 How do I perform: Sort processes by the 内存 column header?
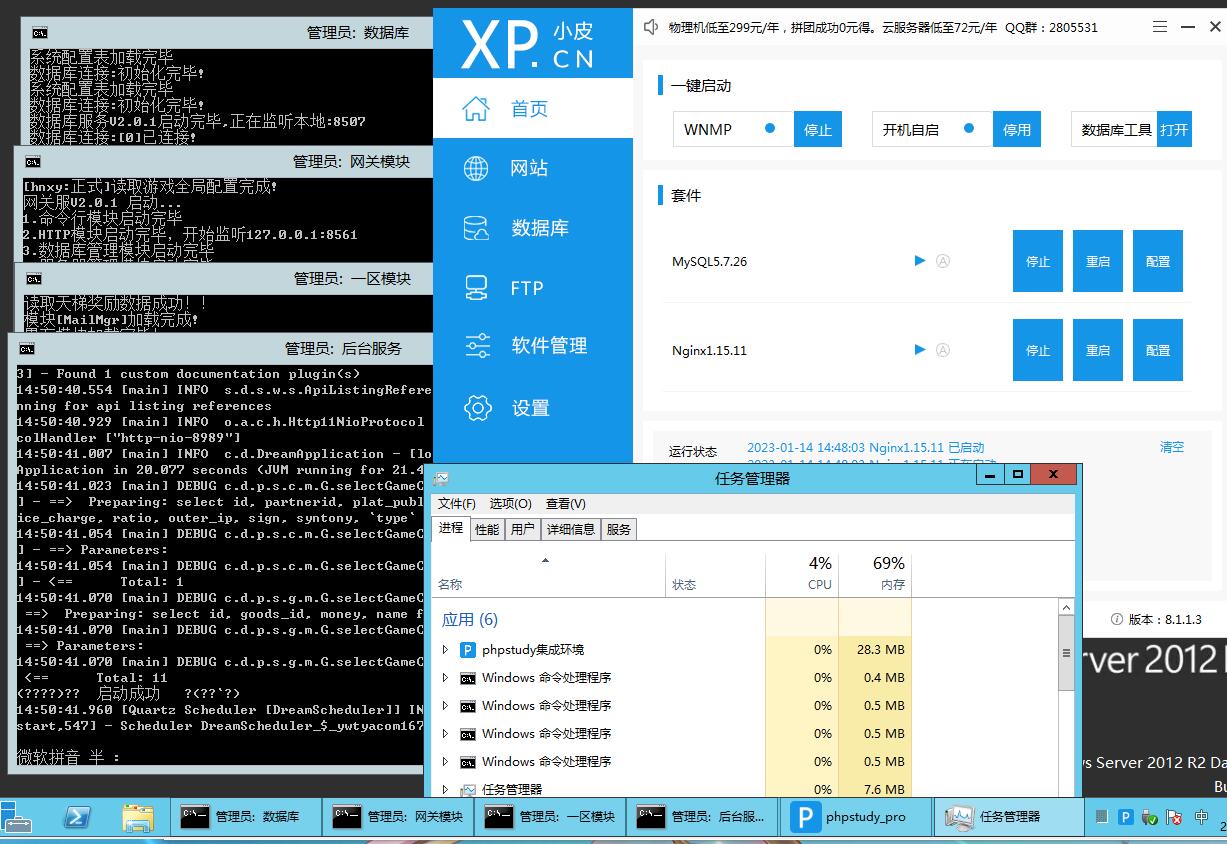tap(875, 574)
